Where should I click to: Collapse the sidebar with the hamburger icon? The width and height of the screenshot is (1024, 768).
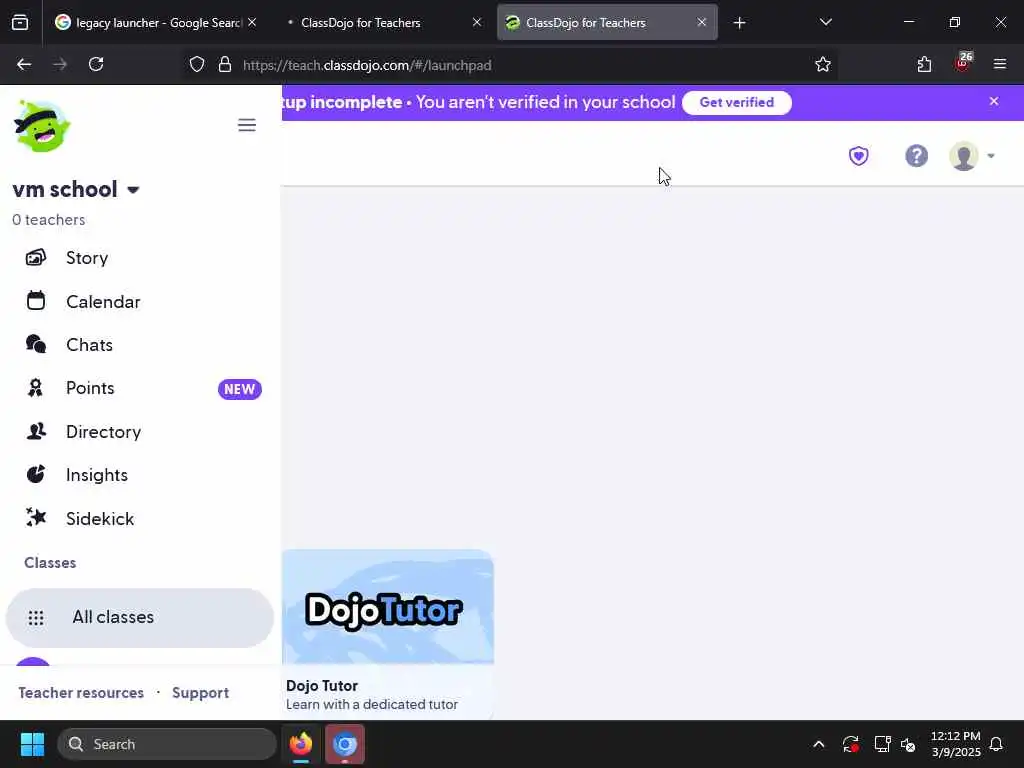pyautogui.click(x=247, y=125)
